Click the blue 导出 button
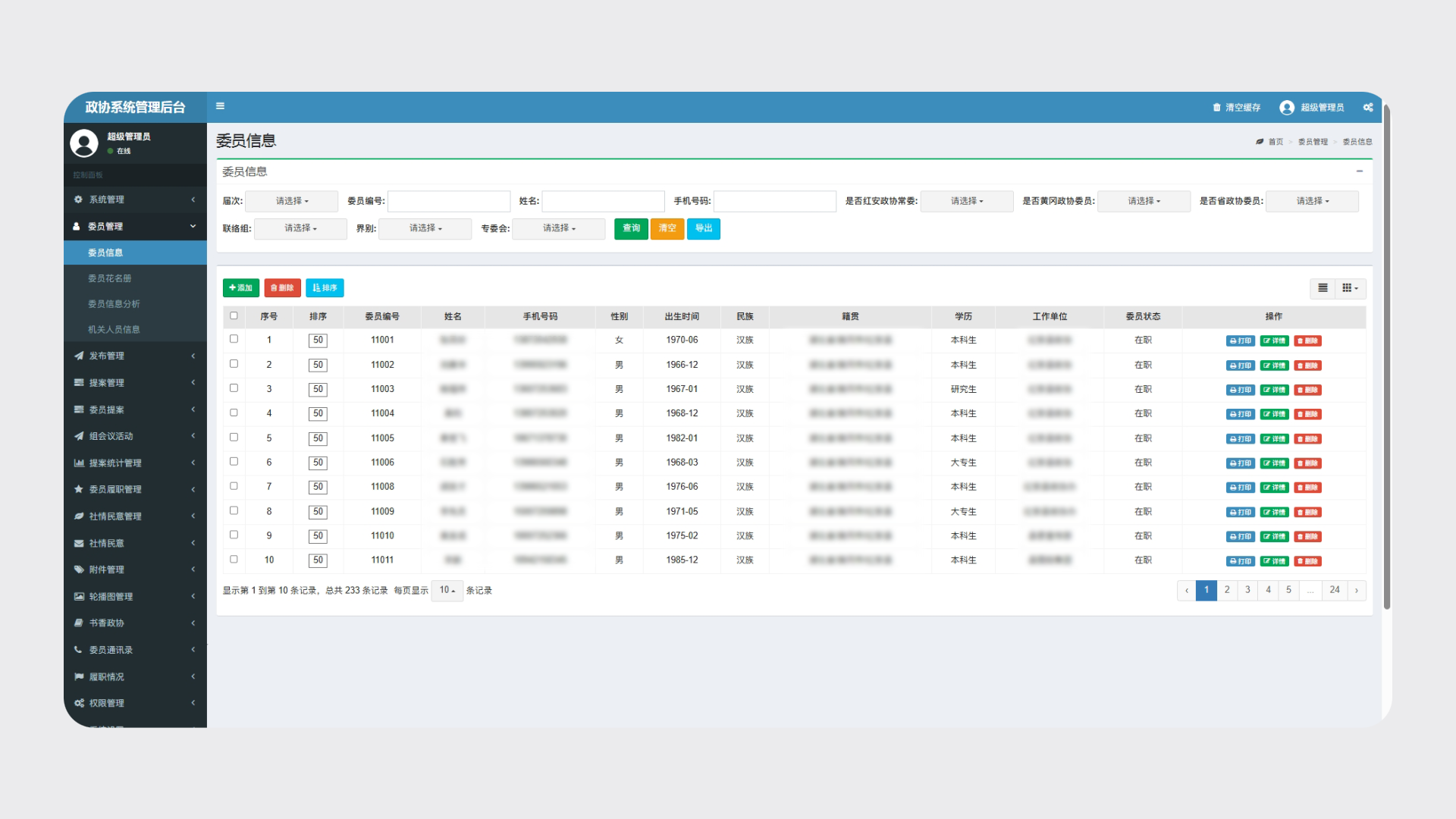Viewport: 1456px width, 819px height. point(704,228)
